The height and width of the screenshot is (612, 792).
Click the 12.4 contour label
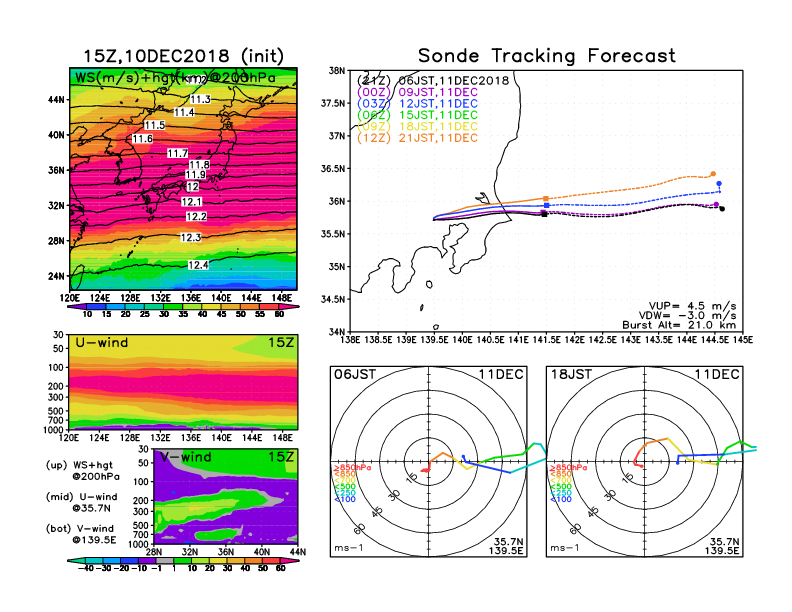pos(198,265)
